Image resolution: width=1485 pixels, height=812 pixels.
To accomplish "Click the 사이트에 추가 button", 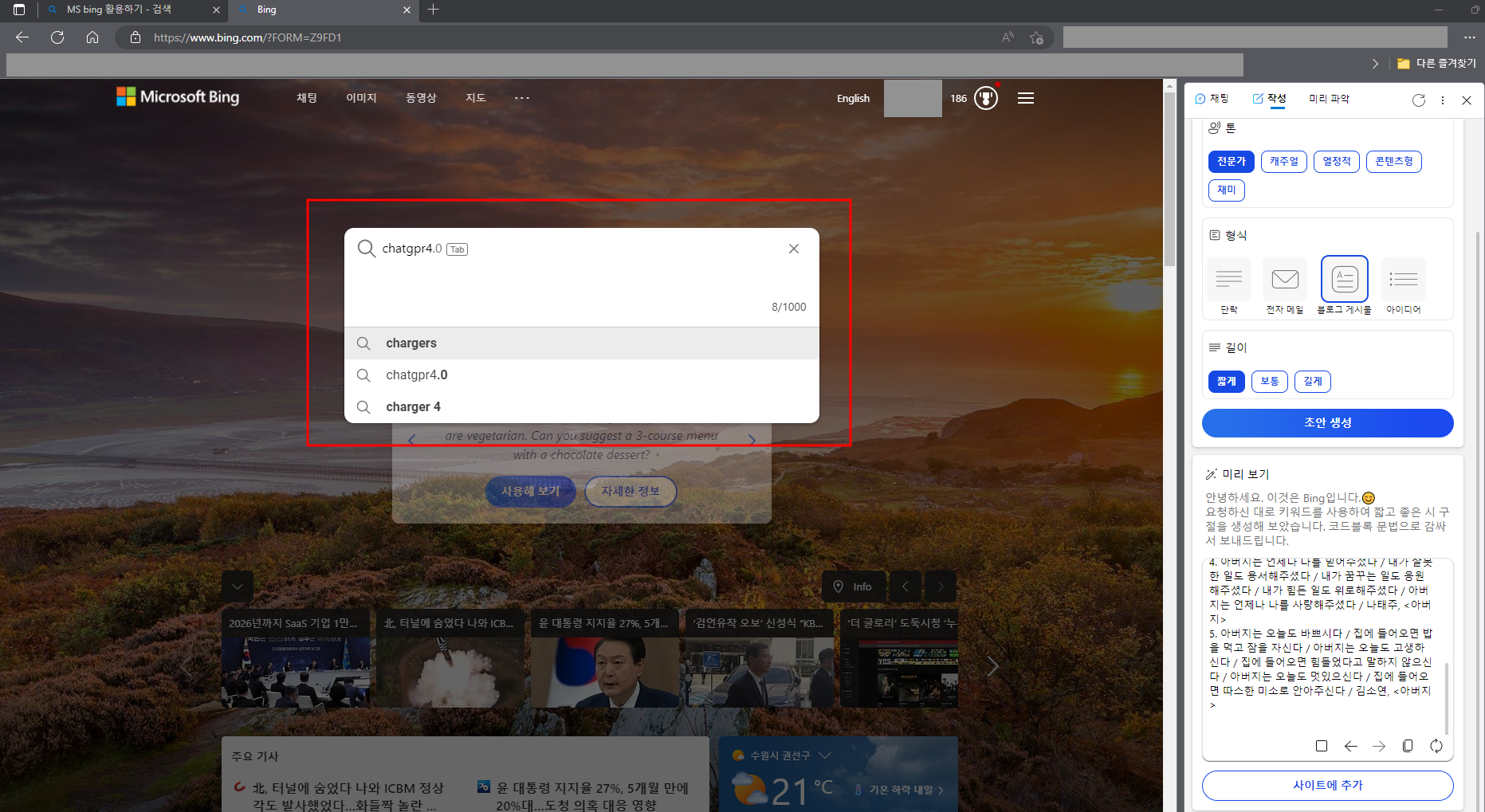I will click(1328, 786).
